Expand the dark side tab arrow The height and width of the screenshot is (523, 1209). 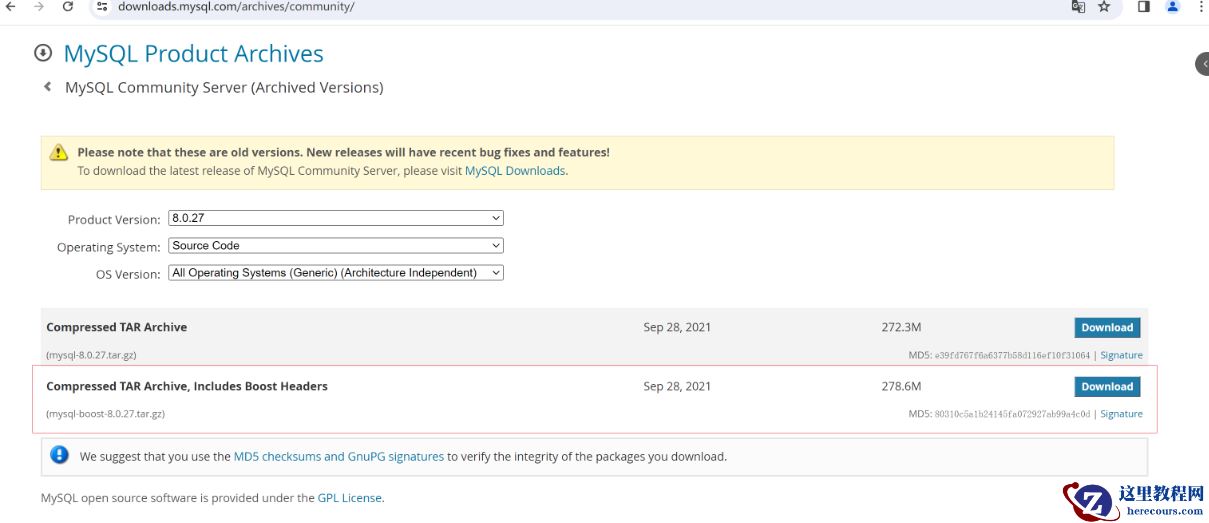click(1203, 64)
